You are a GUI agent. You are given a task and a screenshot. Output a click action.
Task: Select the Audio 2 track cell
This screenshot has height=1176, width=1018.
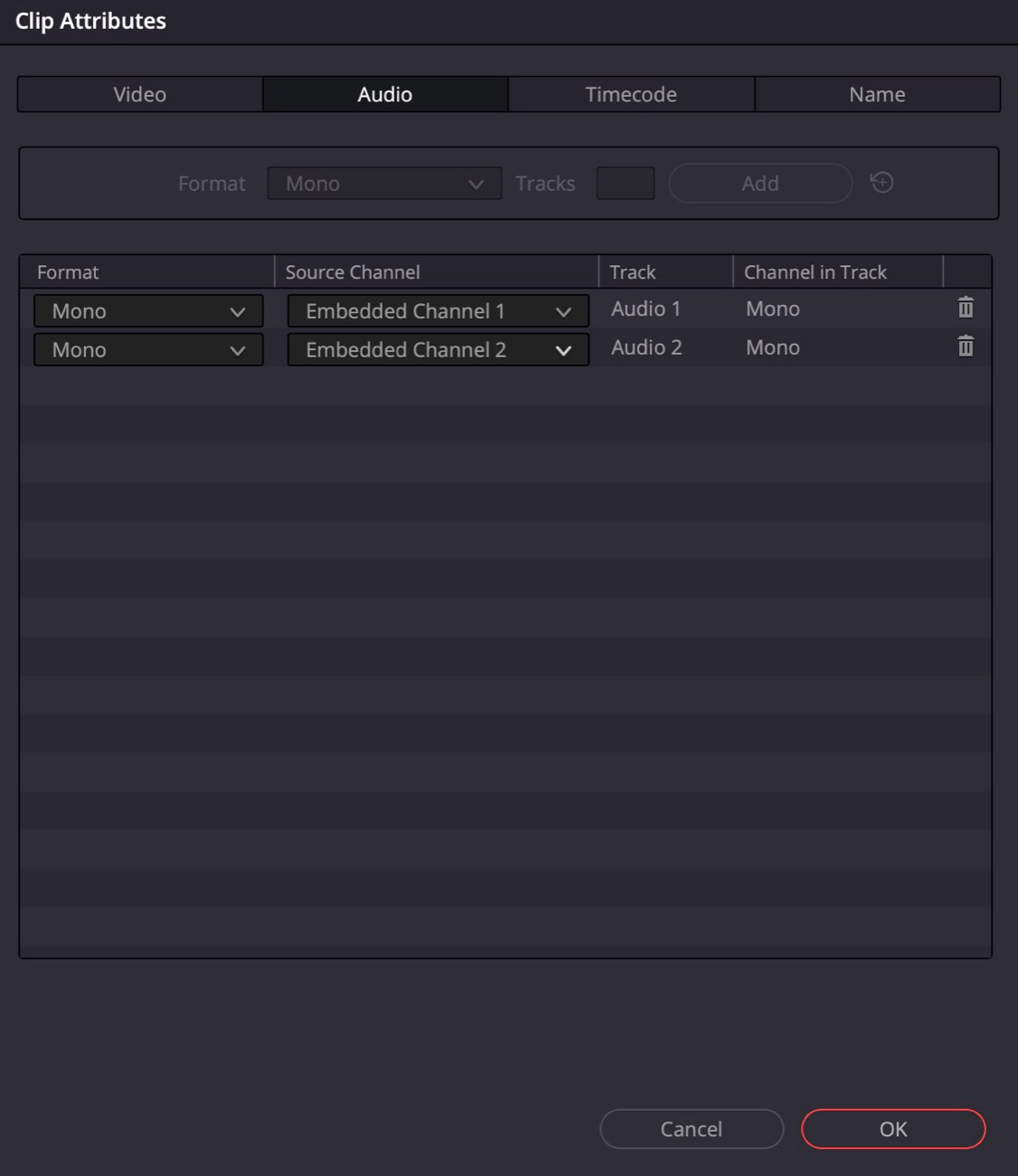click(646, 347)
